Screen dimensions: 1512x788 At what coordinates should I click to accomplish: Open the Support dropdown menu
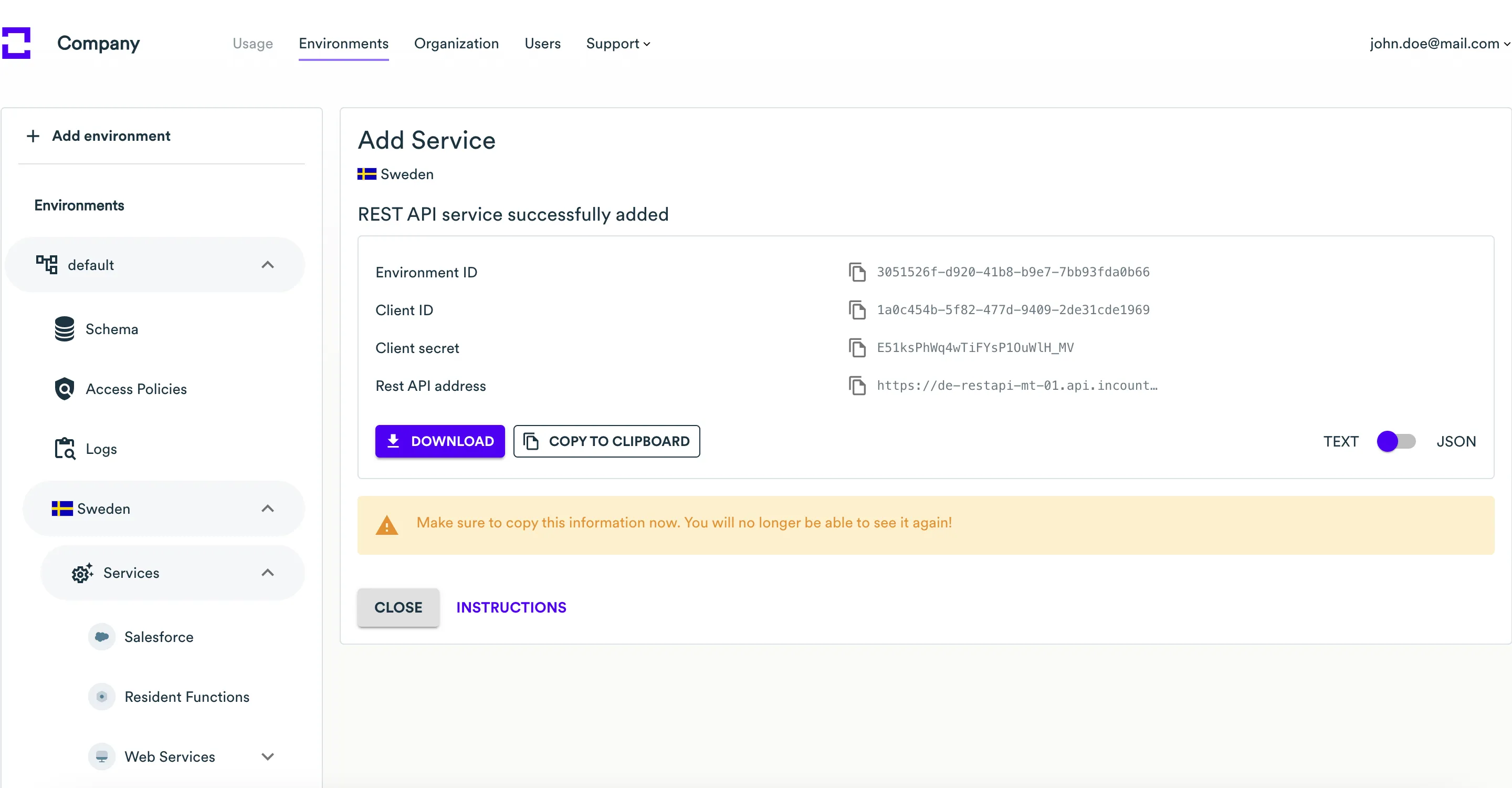coord(617,44)
